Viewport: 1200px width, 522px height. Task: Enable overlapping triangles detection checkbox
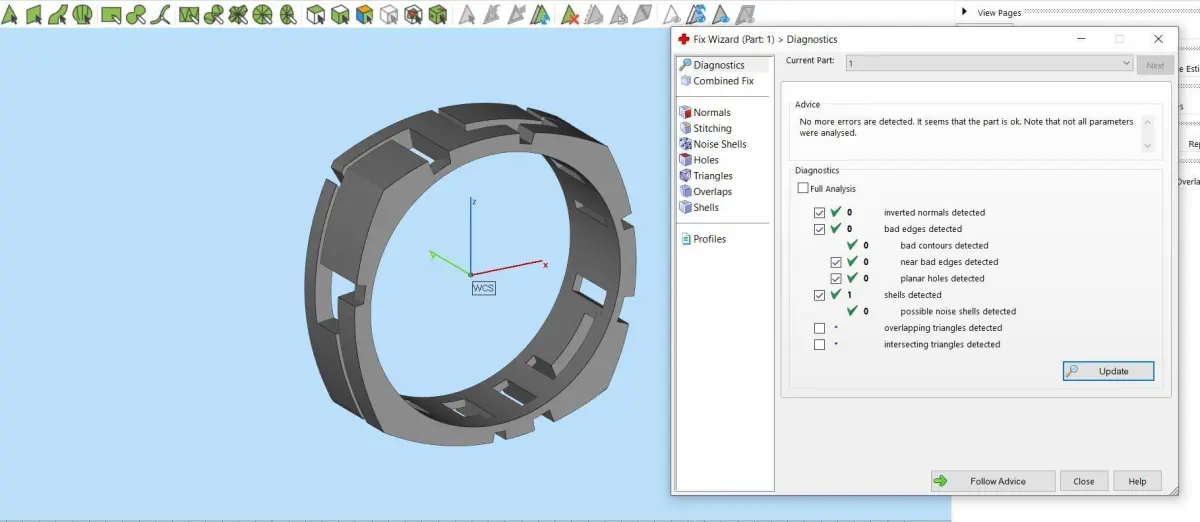click(820, 328)
